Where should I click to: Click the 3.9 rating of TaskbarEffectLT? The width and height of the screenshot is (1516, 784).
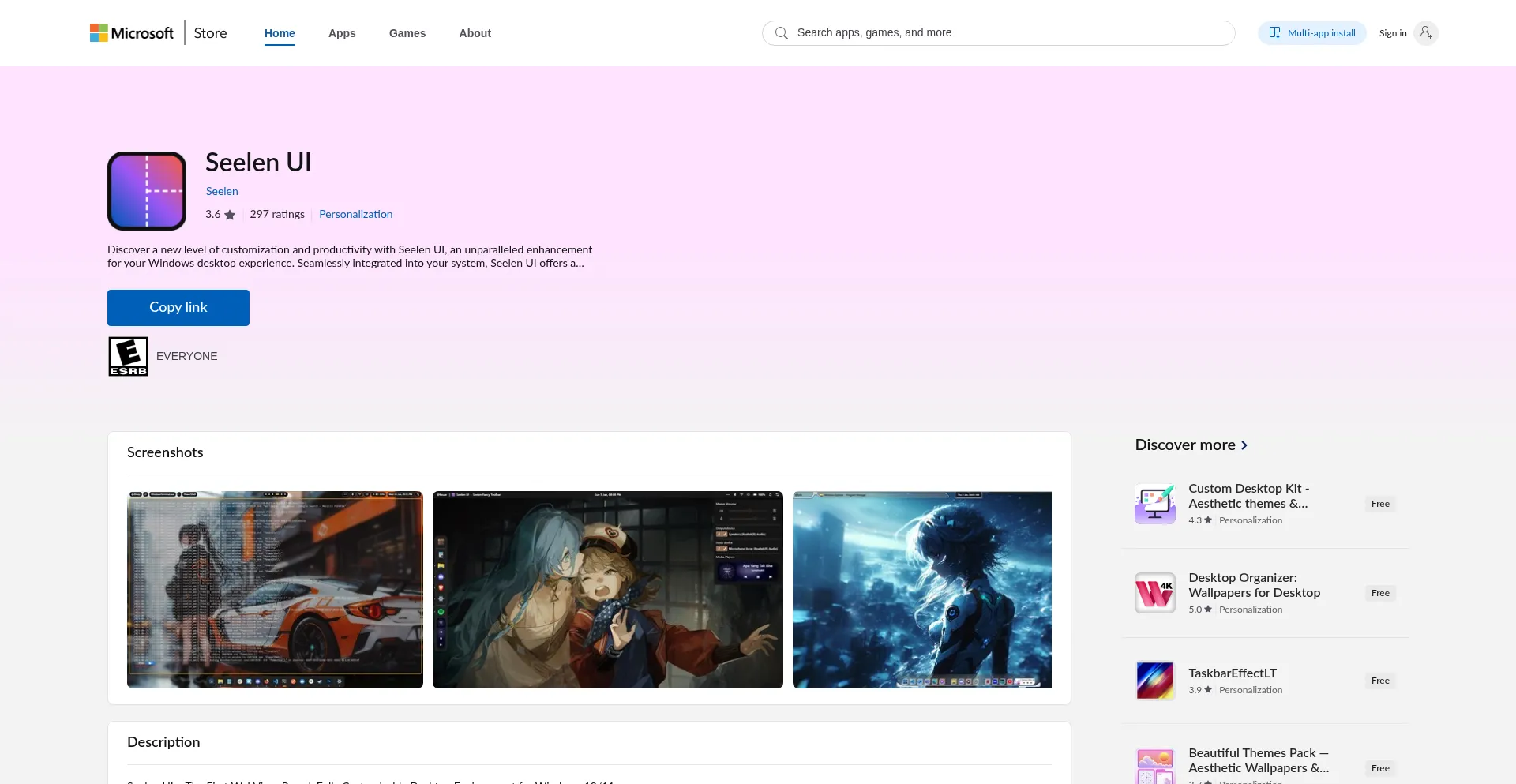click(1200, 690)
